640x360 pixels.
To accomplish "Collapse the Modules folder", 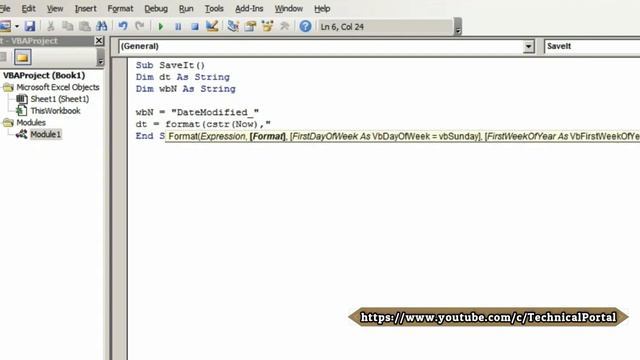I will coord(8,123).
